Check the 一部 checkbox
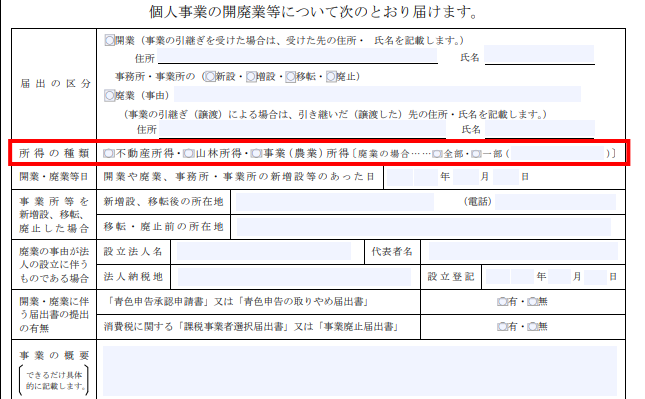 [476, 154]
